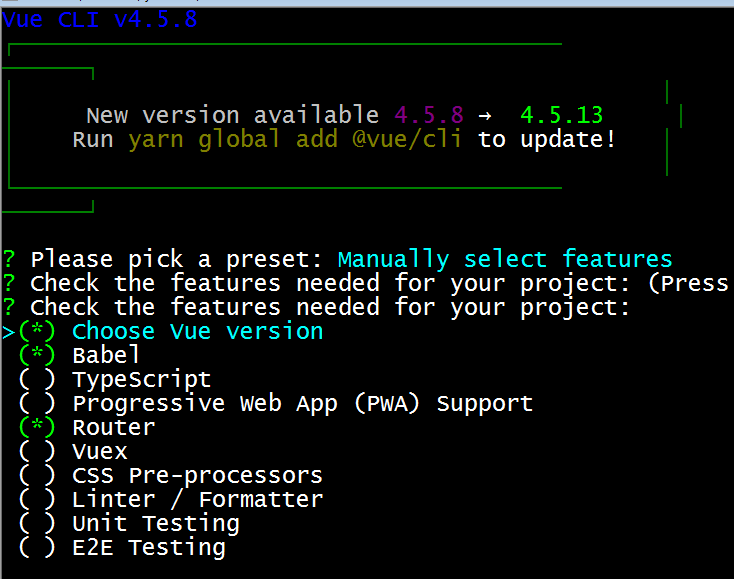Check the Linter / Formatter checkbox
Viewport: 734px width, 579px height.
click(x=37, y=499)
